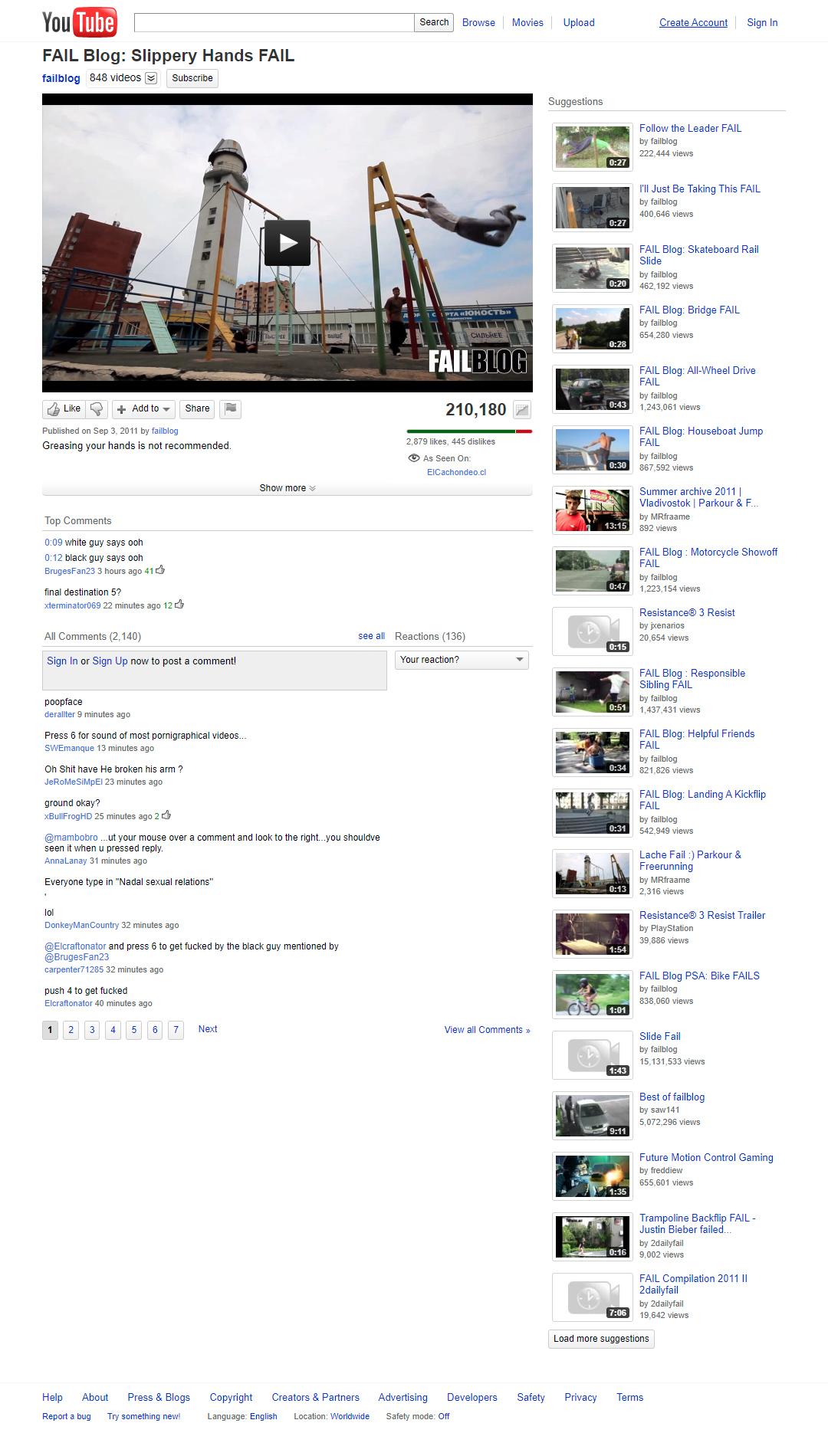Viewport: 828px width, 1456px height.
Task: Click Load more suggestions
Action: click(601, 1339)
